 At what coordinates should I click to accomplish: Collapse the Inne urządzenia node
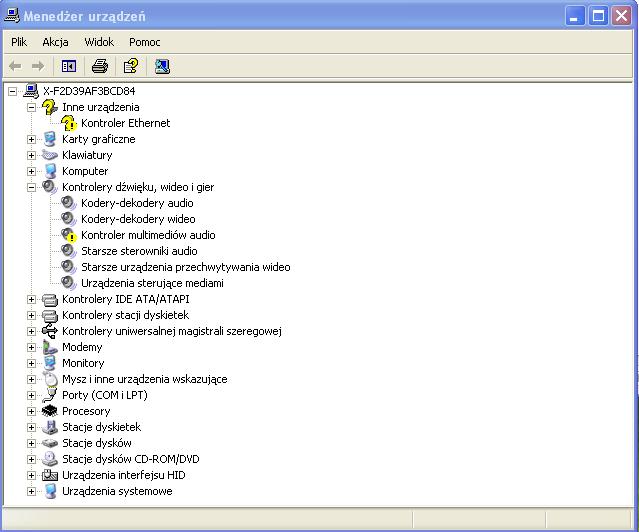coord(32,107)
